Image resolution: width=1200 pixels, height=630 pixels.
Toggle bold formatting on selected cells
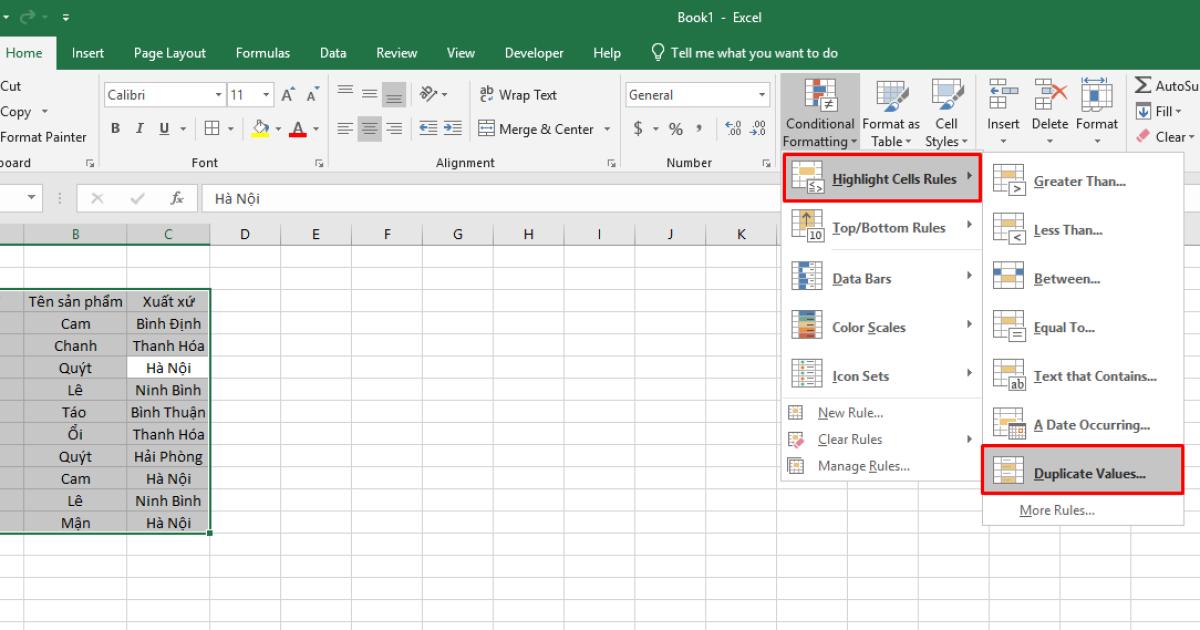(x=115, y=128)
